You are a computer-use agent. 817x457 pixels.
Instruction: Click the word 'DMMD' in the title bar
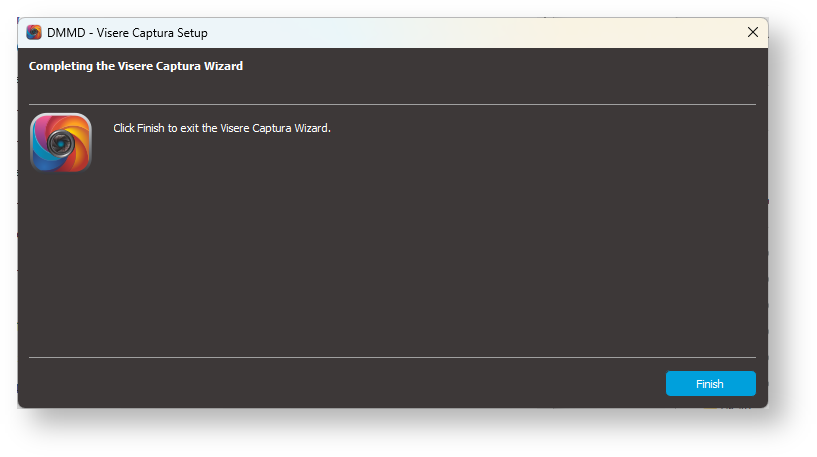pyautogui.click(x=66, y=32)
